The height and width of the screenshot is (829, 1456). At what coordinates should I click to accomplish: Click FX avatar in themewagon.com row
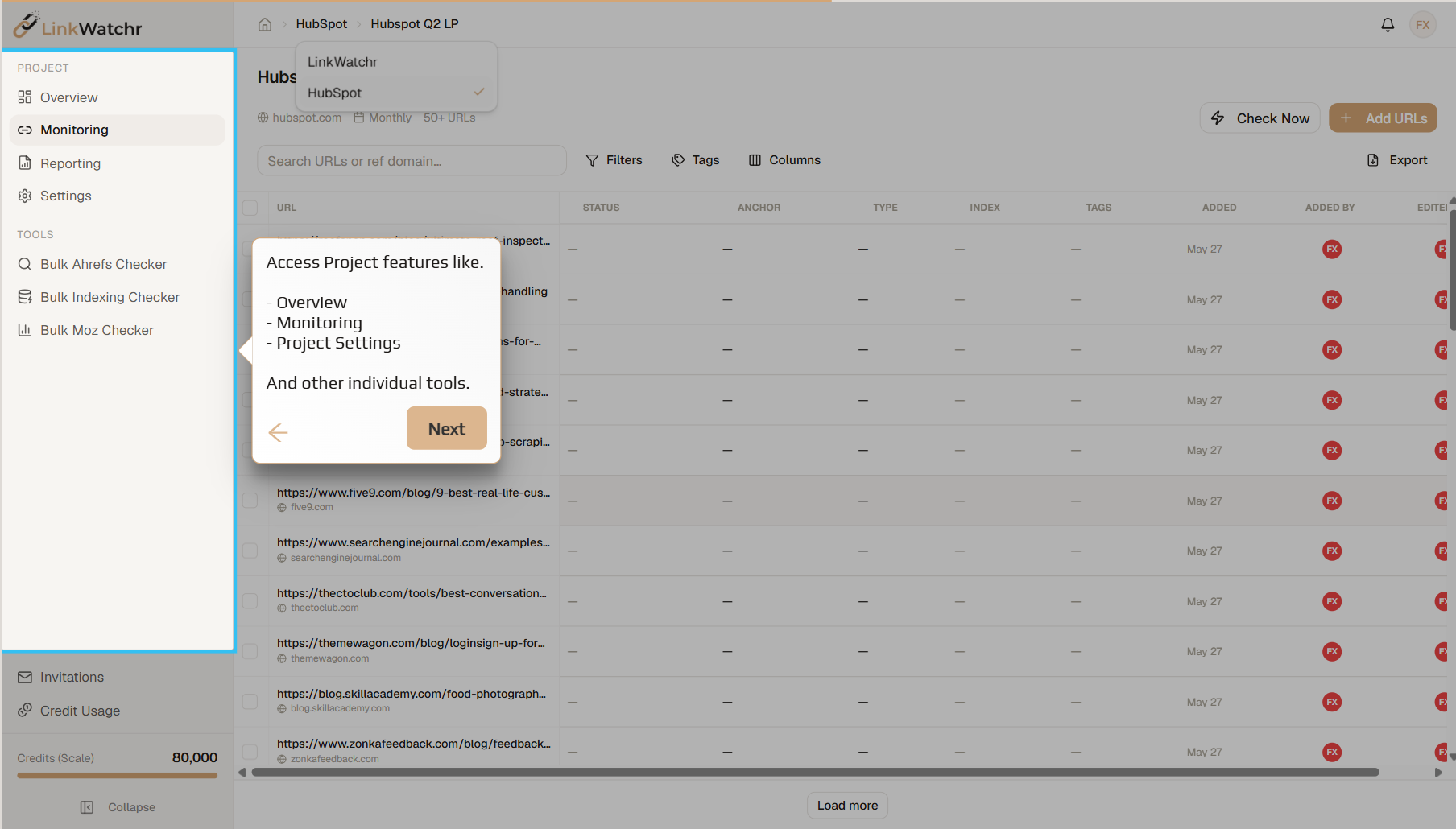[x=1332, y=651]
